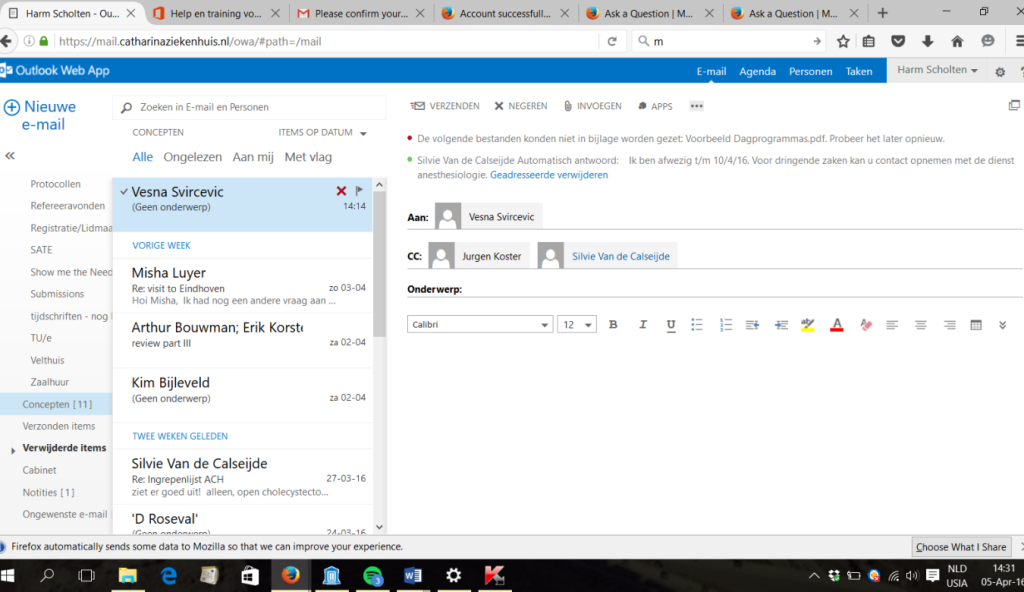Insert a table using the table icon
The width and height of the screenshot is (1024, 592).
[x=975, y=324]
